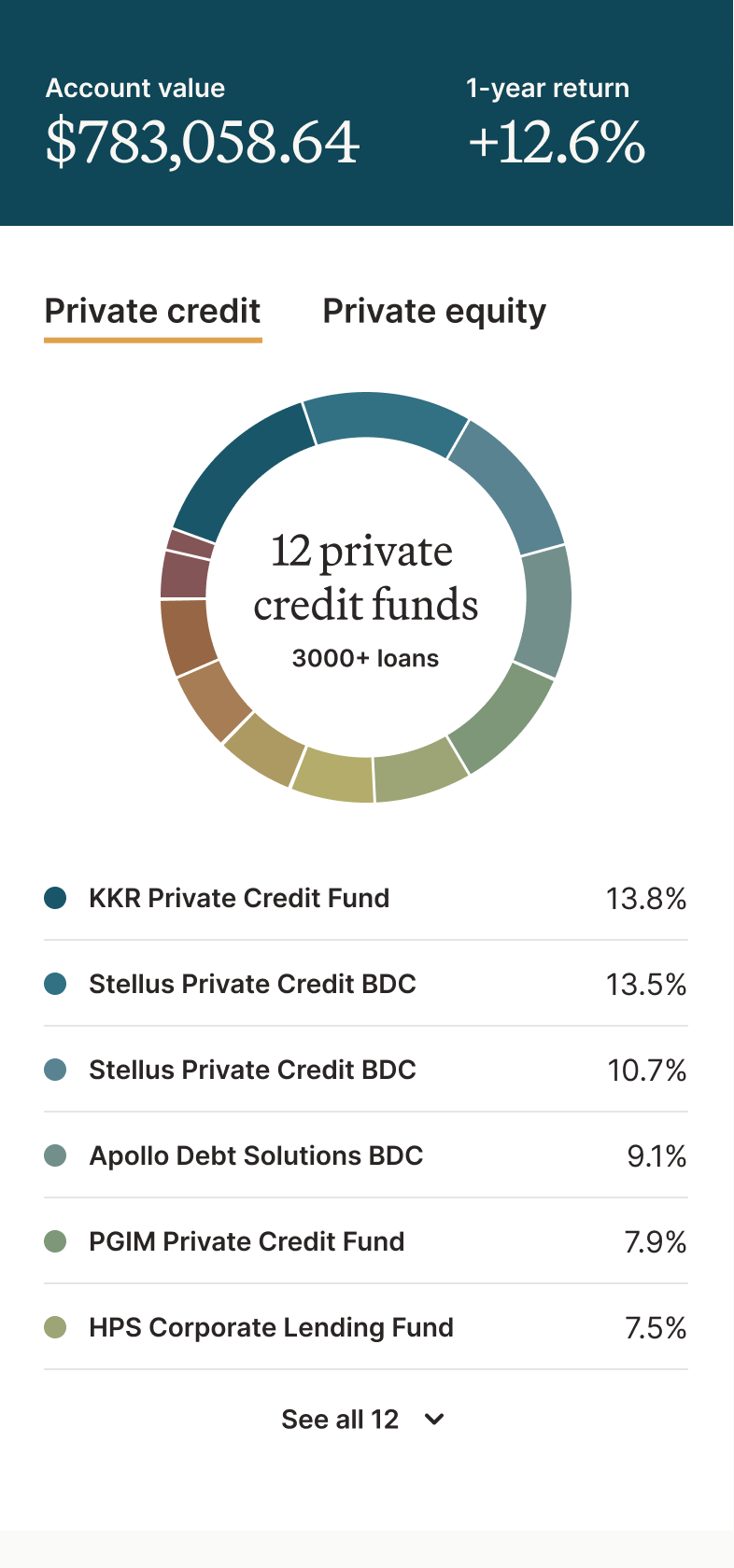Click the KKR Private Credit Fund color dot
Viewport: 734px width, 1568px height.
click(55, 898)
